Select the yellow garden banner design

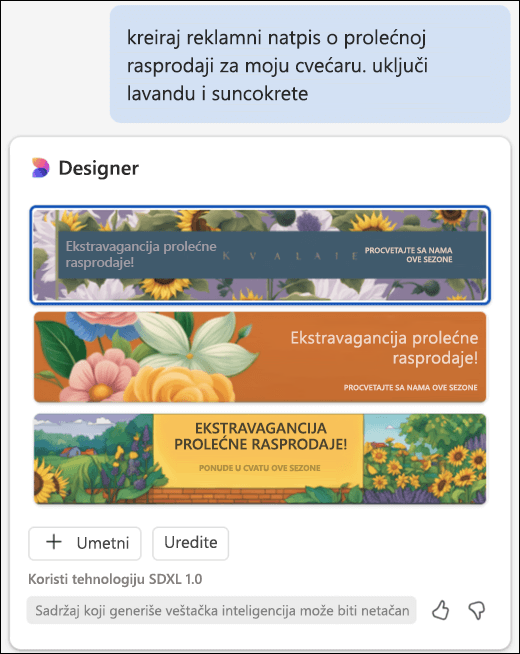point(260,459)
